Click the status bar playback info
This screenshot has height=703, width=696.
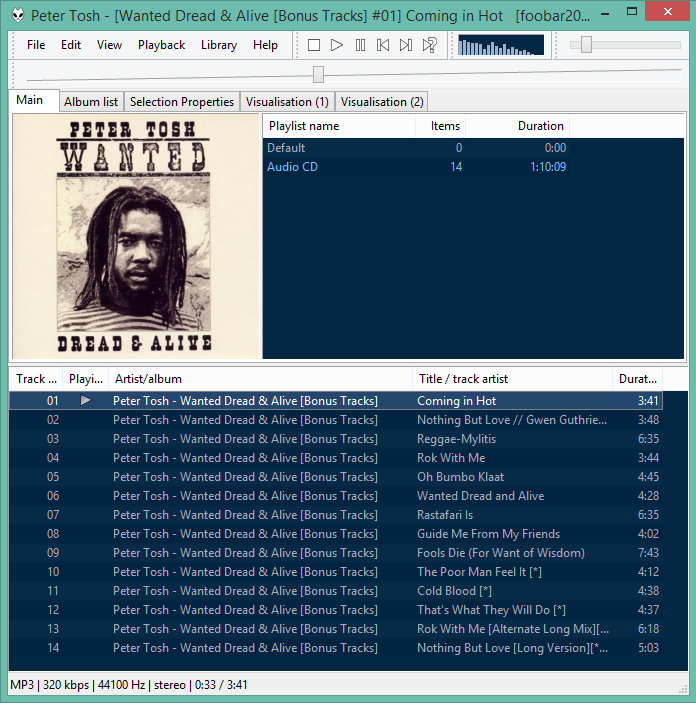pos(129,685)
